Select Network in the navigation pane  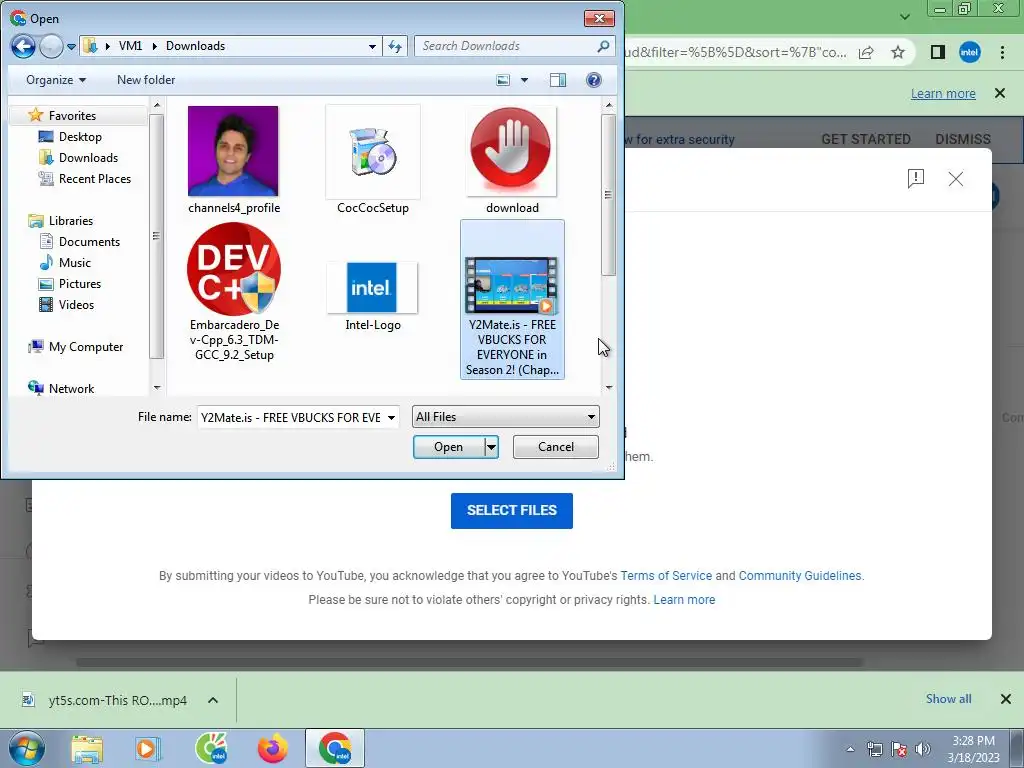pos(71,389)
